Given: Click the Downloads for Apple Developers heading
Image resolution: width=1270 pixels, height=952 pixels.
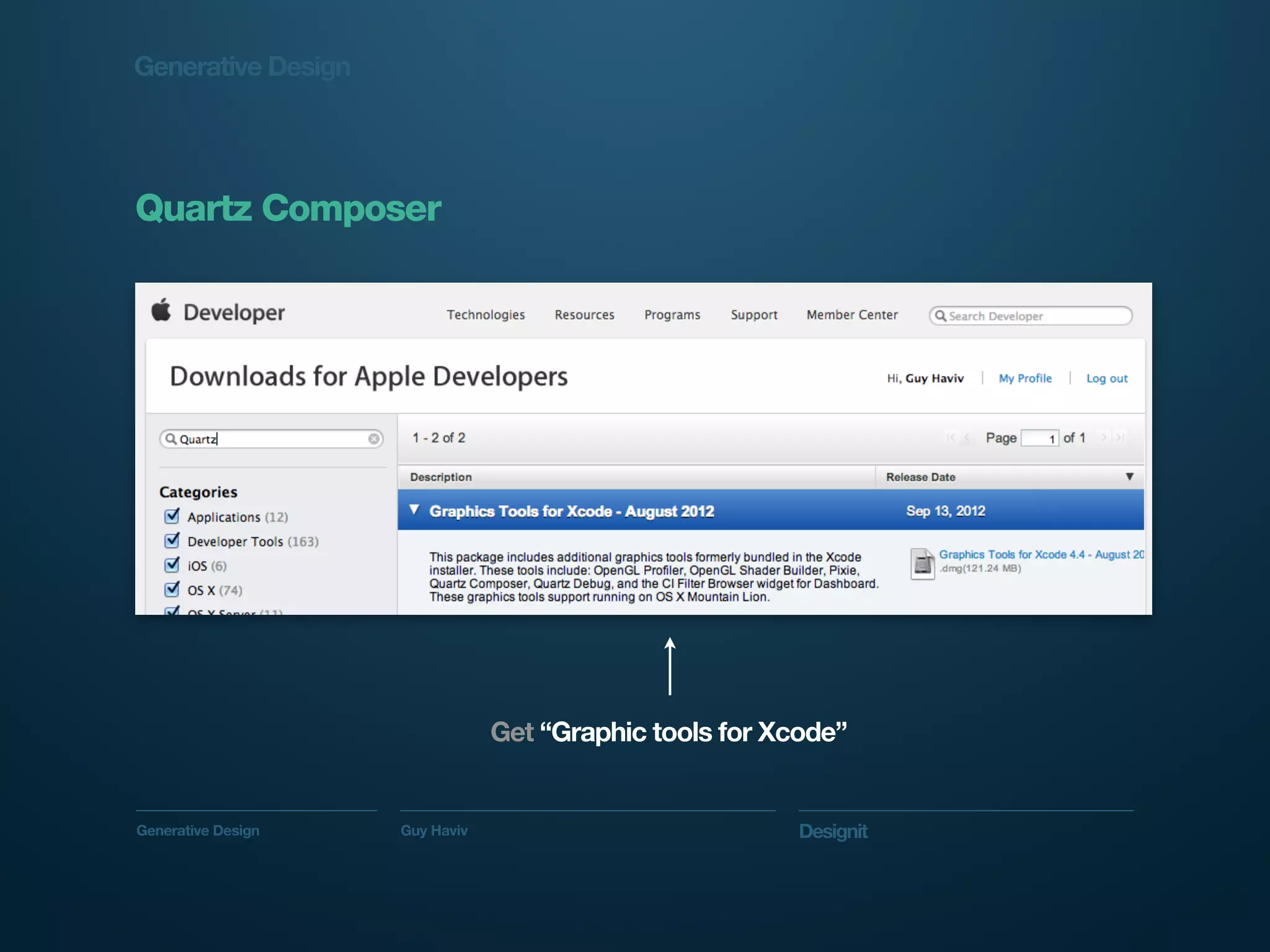Looking at the screenshot, I should 369,376.
